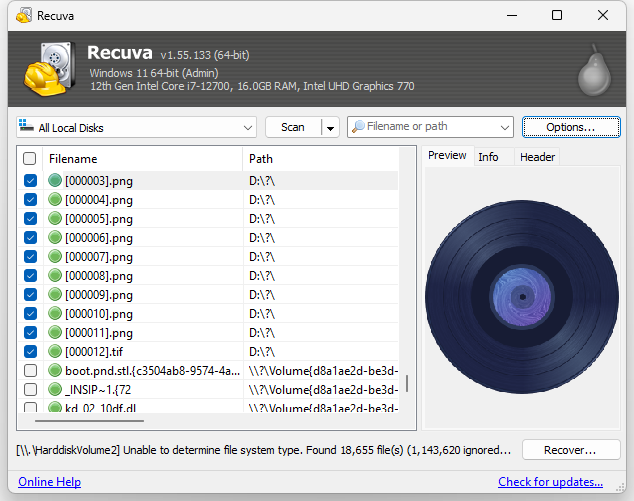Click the green status dot for [000005].png

click(55, 218)
